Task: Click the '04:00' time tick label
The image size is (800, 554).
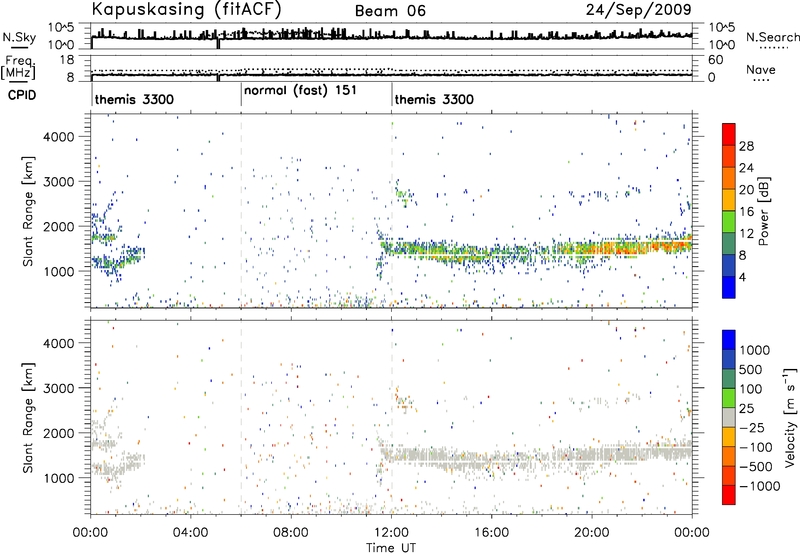Action: coord(190,533)
